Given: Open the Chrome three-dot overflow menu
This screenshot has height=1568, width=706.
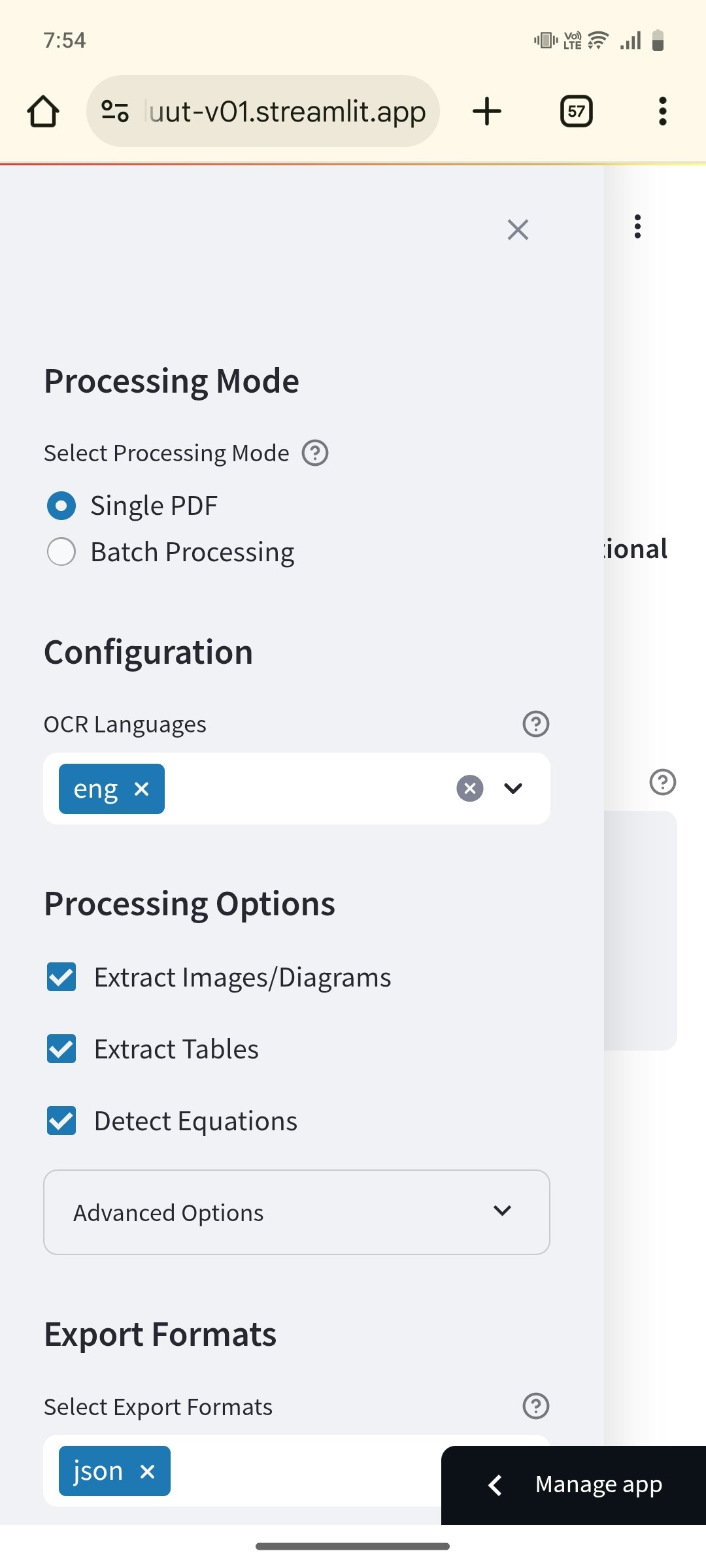Looking at the screenshot, I should tap(663, 111).
